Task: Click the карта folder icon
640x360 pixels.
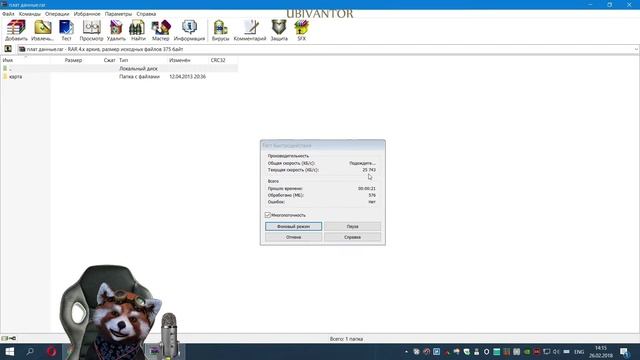Action: (x=5, y=77)
